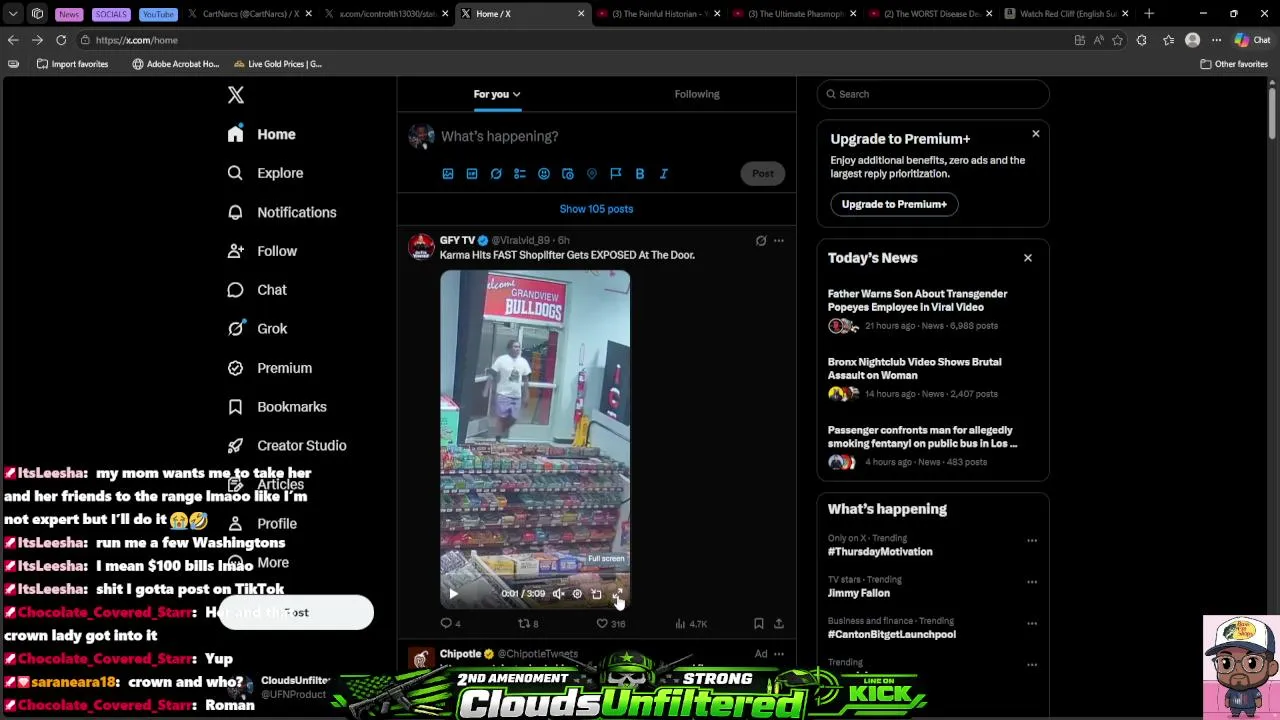Open Bronx Nightclub Video news story

932,378
